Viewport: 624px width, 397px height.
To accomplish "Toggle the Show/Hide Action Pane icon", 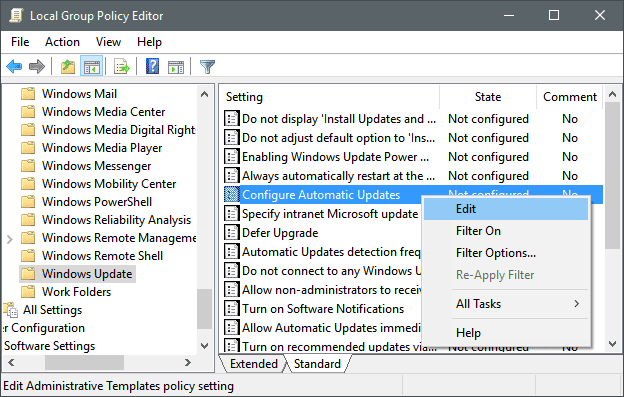I will [x=176, y=67].
